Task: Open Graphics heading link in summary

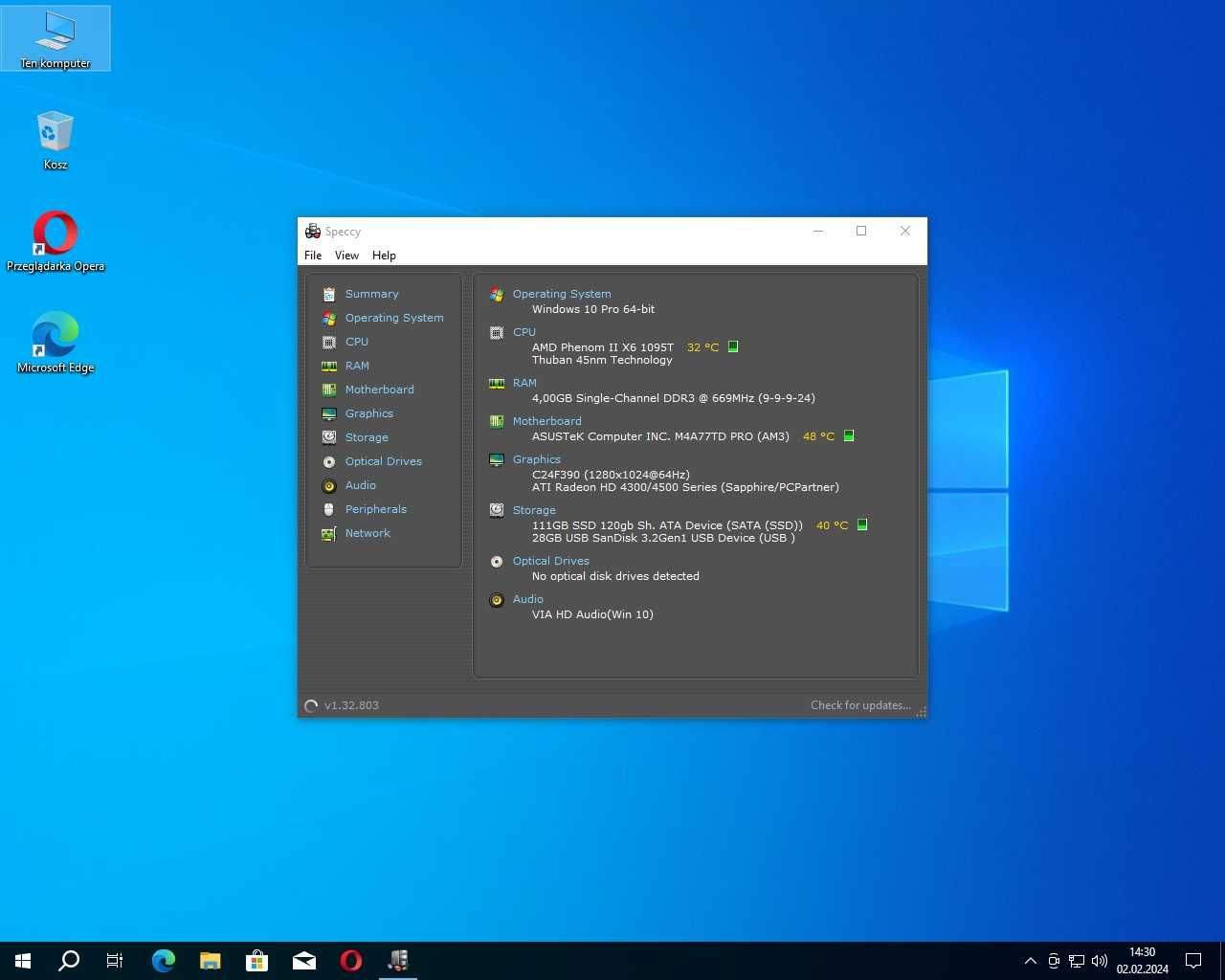Action: pos(536,459)
